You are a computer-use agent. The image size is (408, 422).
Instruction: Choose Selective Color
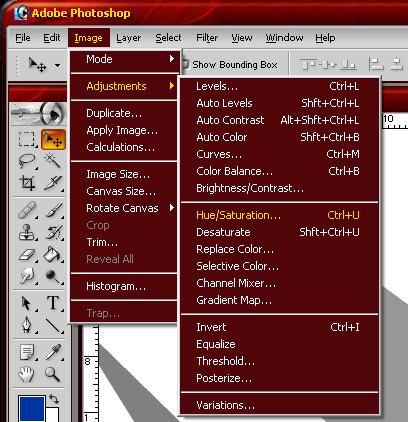click(x=279, y=266)
